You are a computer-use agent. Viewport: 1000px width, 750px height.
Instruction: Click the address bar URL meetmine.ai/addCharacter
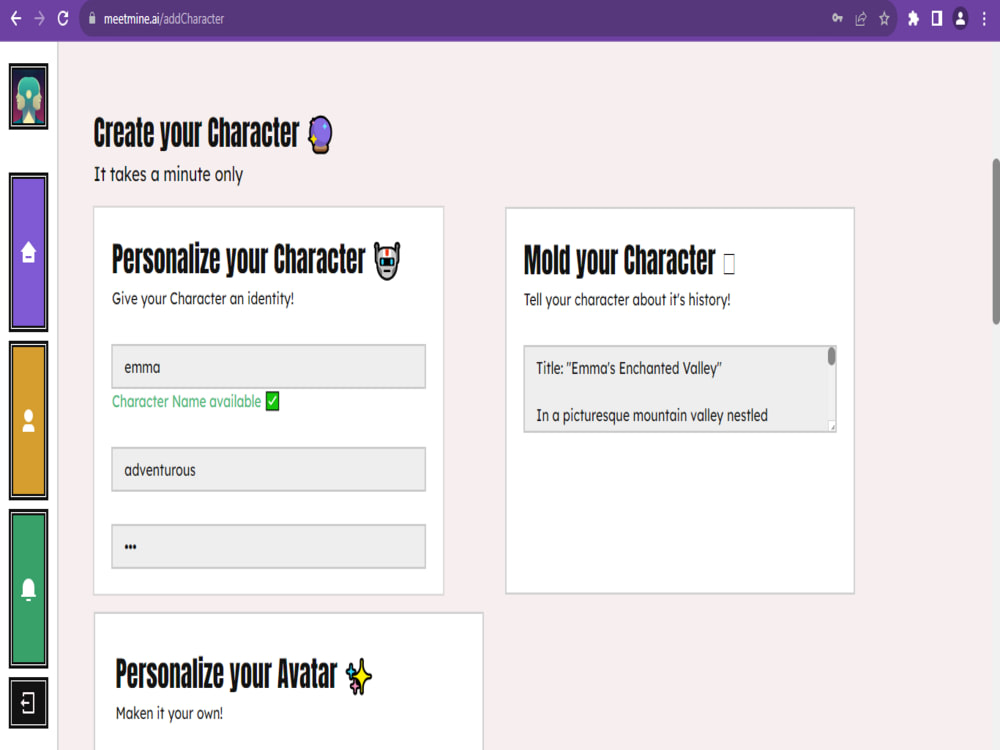pyautogui.click(x=164, y=19)
